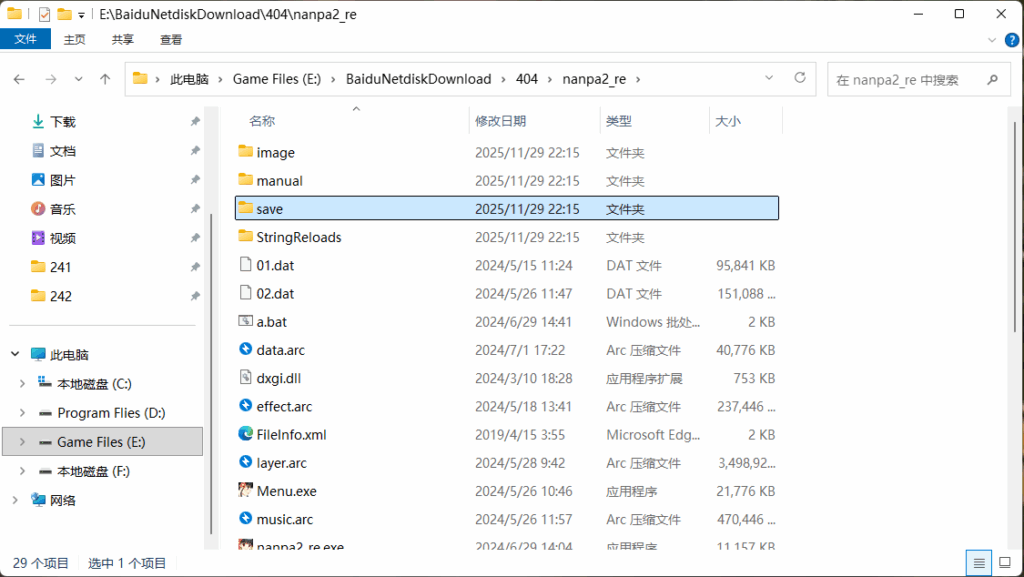Click the Downloads (下载) sidebar icon

(x=38, y=121)
